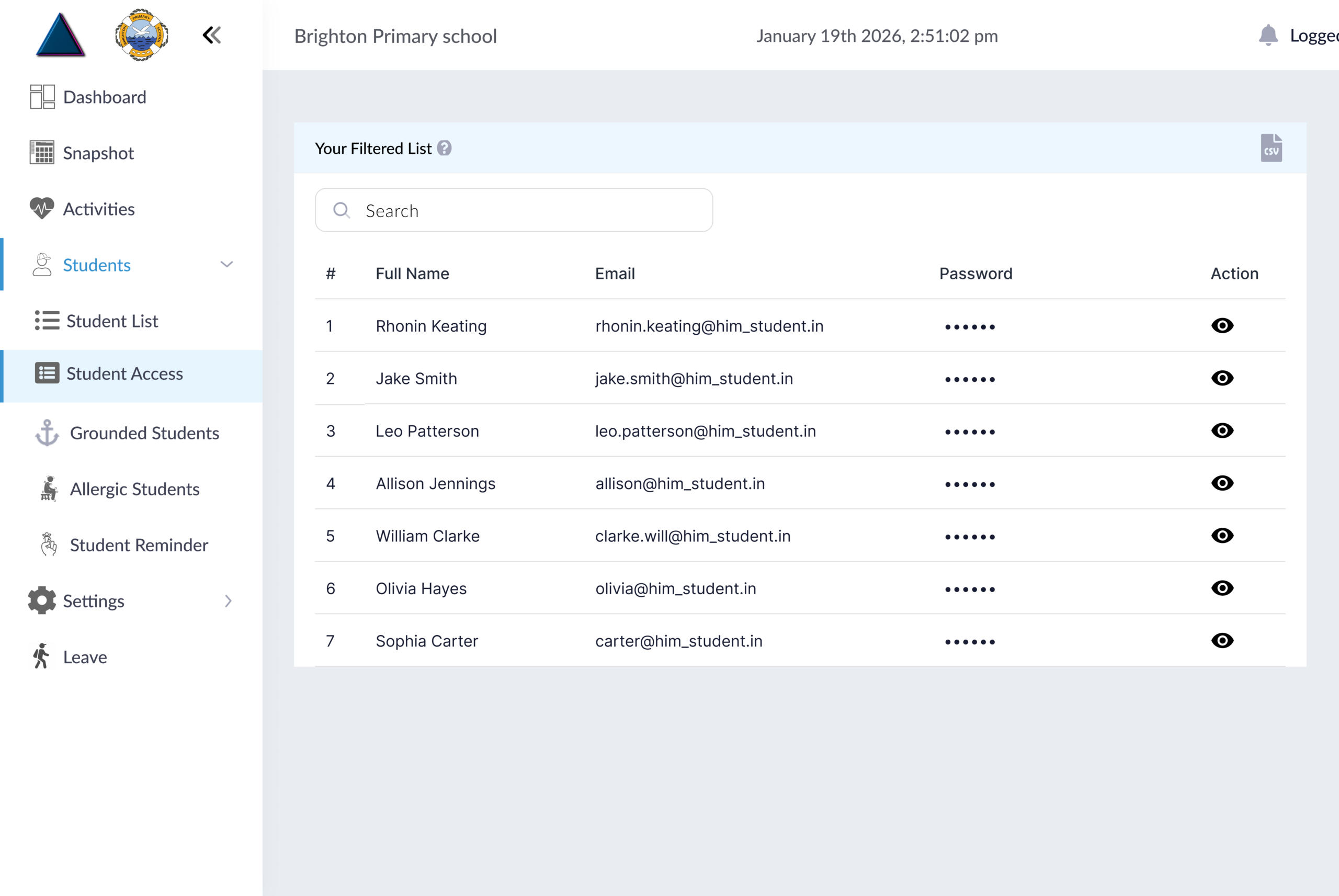Show password for Allison Jennings
The width and height of the screenshot is (1339, 896).
click(1222, 483)
